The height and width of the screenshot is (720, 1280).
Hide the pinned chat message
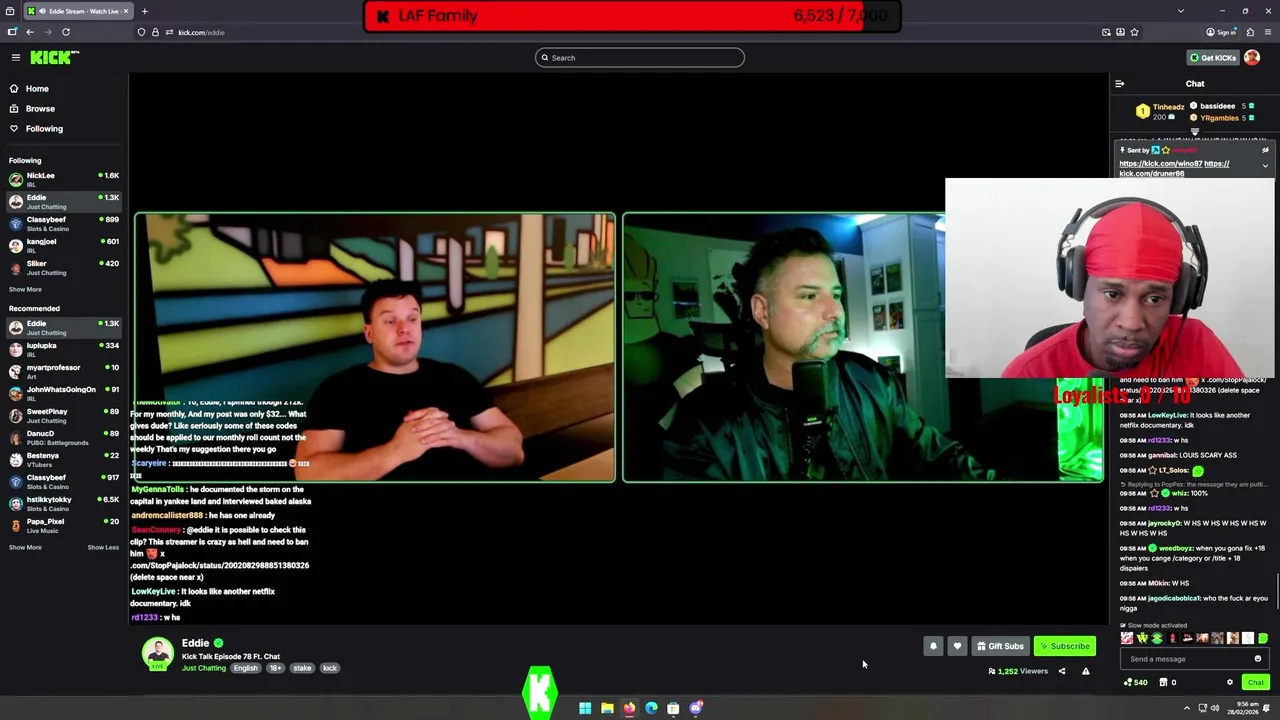coord(1265,150)
